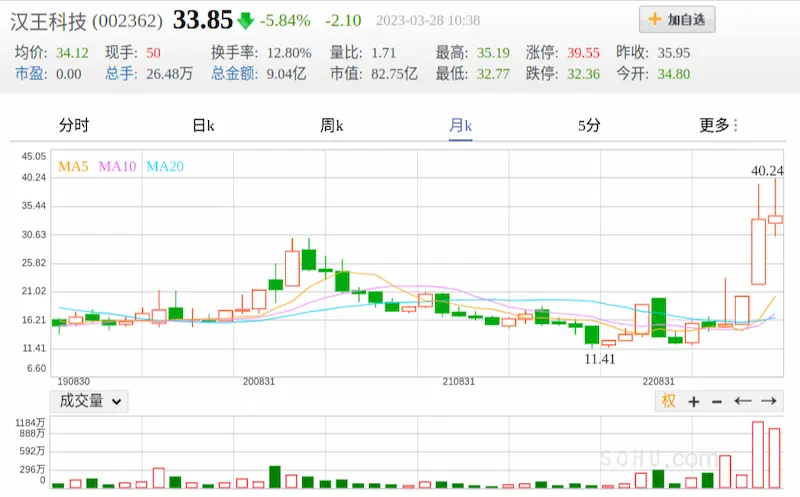
Task: Switch to the 分时 intraday tab
Action: coord(74,125)
